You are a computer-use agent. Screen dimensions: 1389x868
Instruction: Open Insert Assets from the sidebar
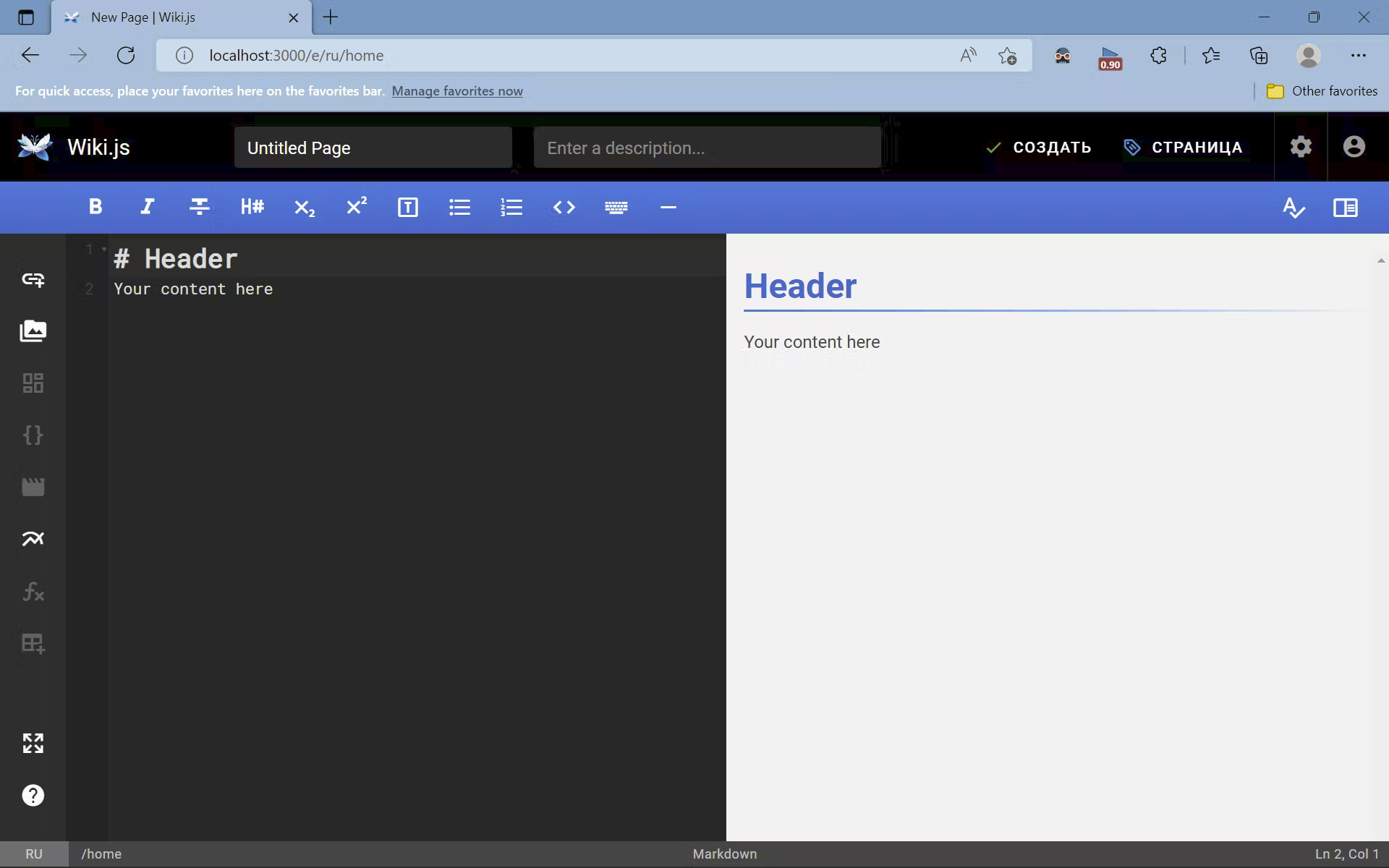click(33, 331)
